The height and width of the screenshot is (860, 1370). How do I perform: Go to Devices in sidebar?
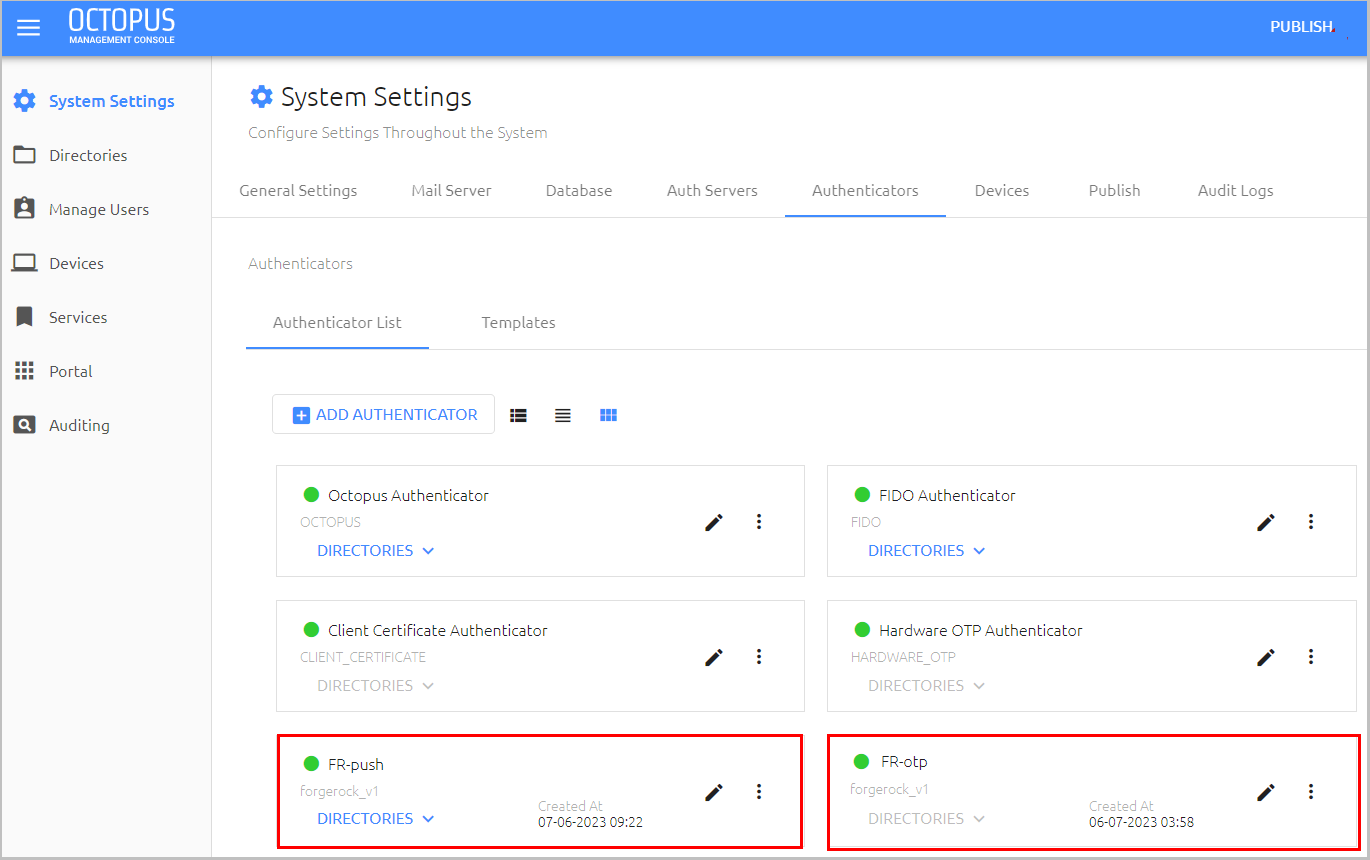76,263
